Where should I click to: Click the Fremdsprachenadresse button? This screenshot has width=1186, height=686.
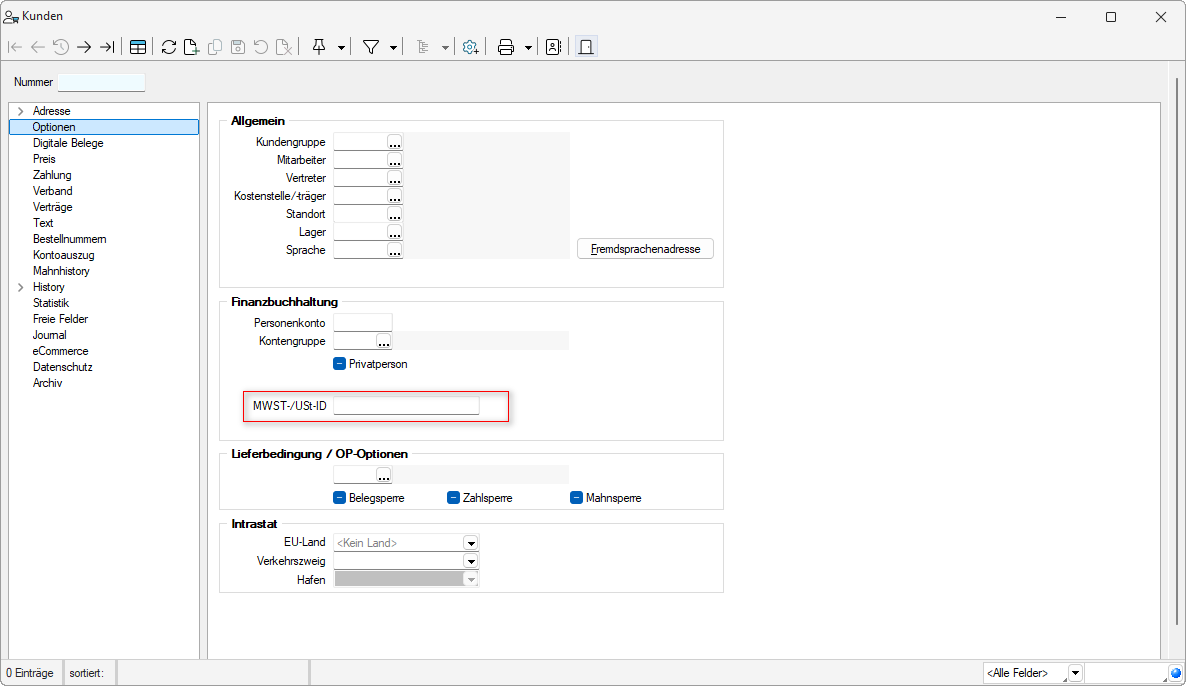pyautogui.click(x=645, y=249)
